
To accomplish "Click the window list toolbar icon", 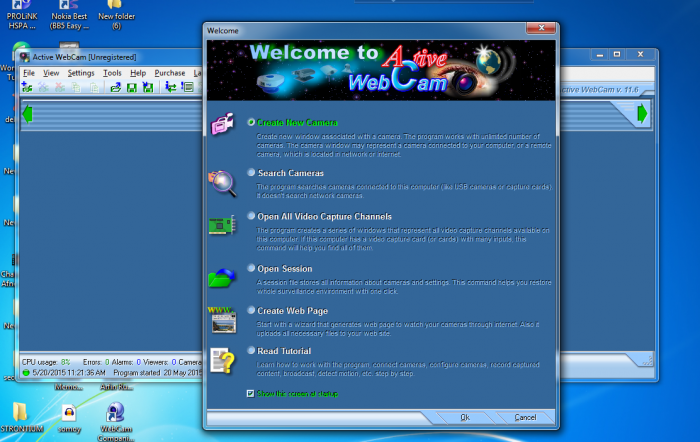I will pos(187,87).
